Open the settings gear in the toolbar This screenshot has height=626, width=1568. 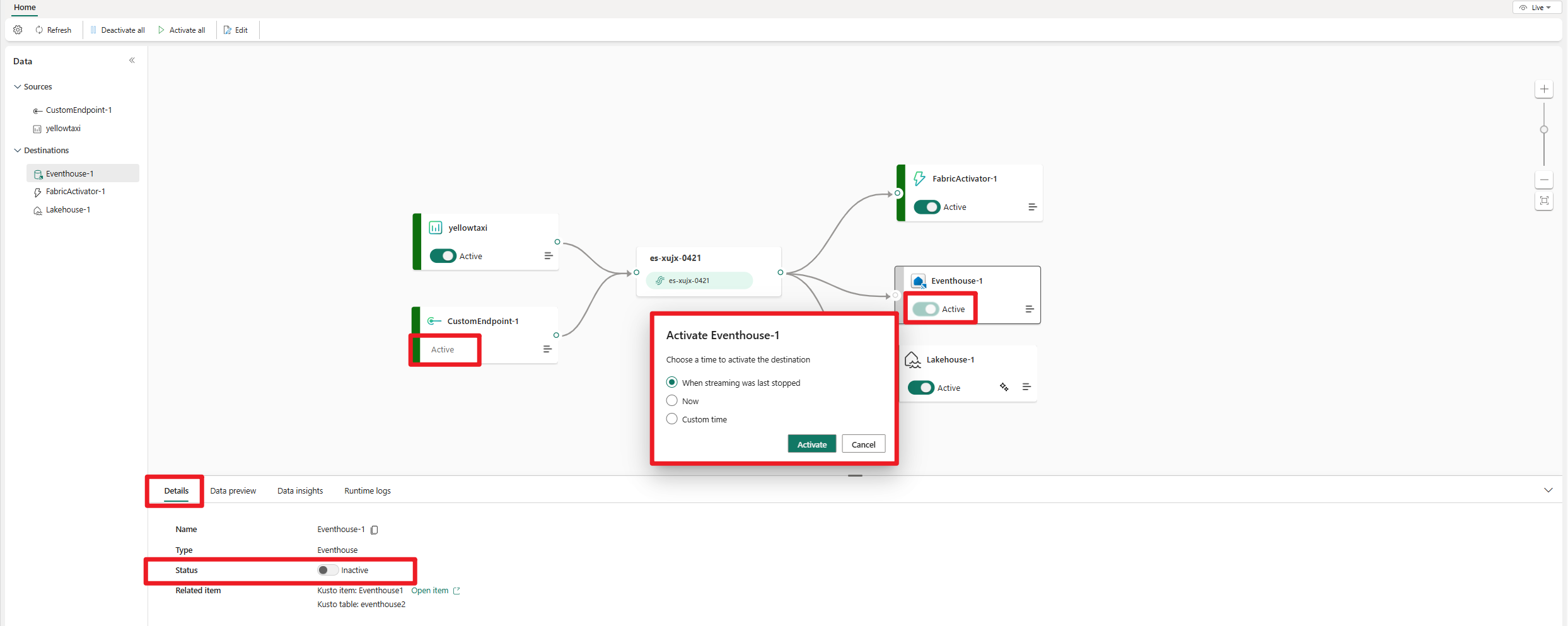point(18,30)
